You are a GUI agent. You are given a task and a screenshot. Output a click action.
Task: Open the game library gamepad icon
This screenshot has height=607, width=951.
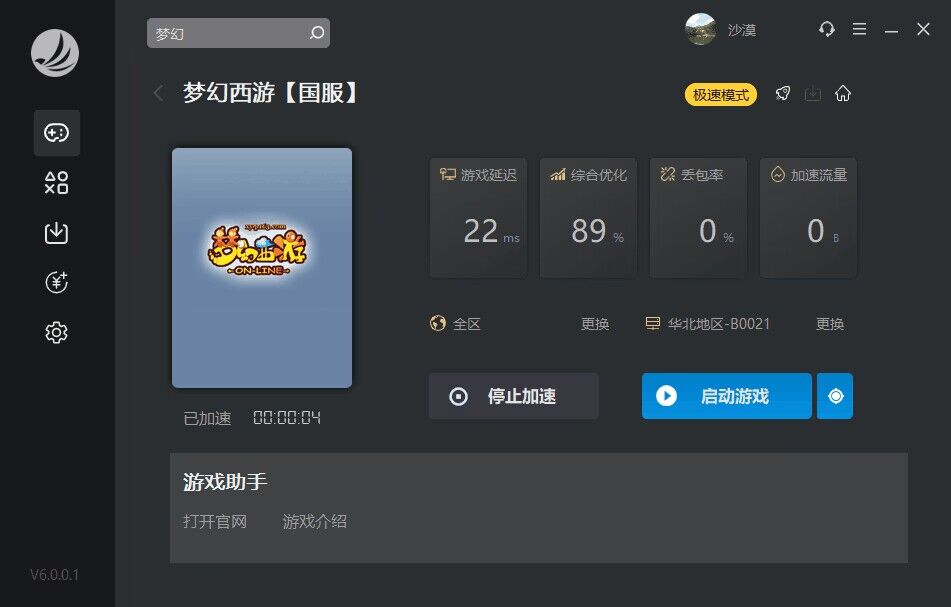coord(56,133)
